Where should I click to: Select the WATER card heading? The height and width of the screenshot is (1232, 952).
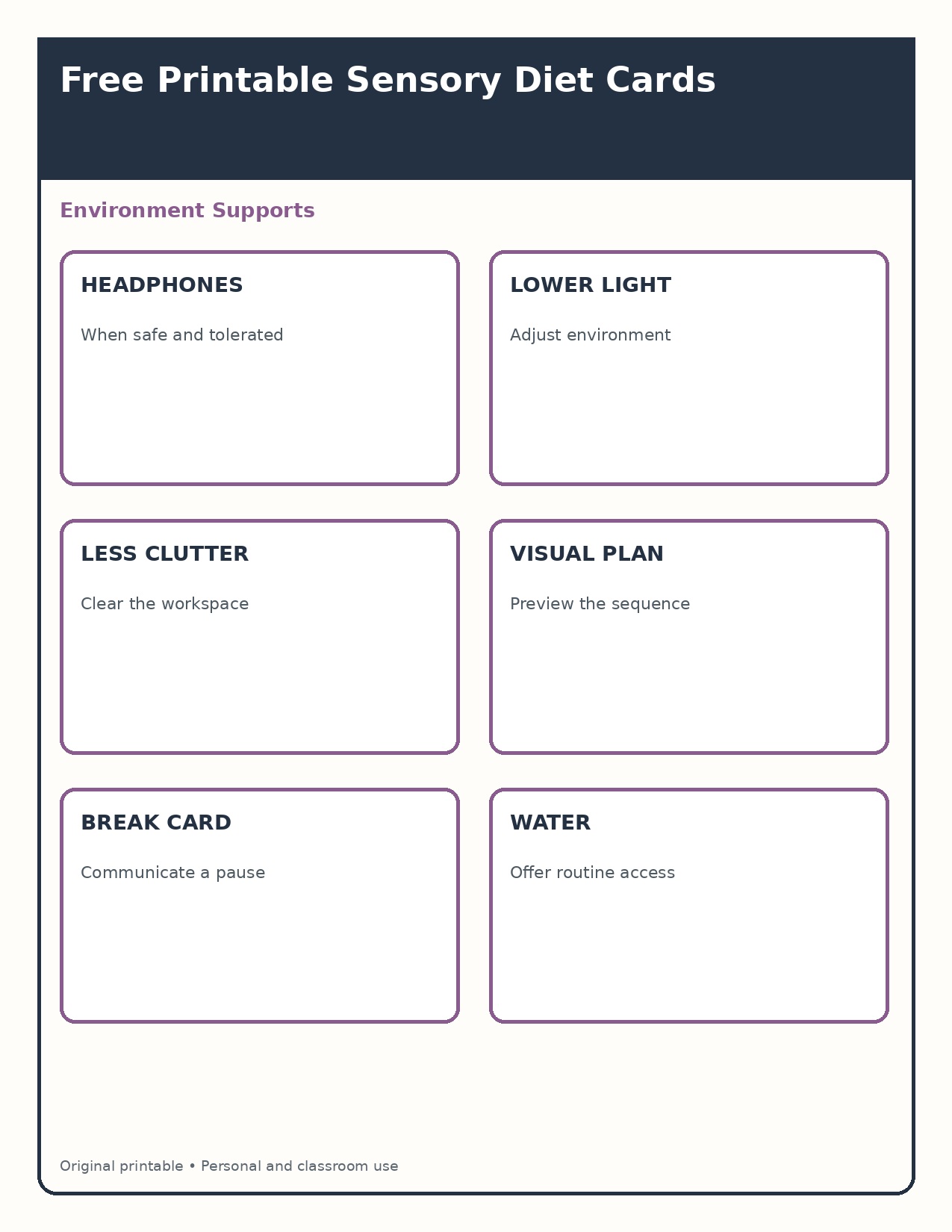pyautogui.click(x=550, y=823)
